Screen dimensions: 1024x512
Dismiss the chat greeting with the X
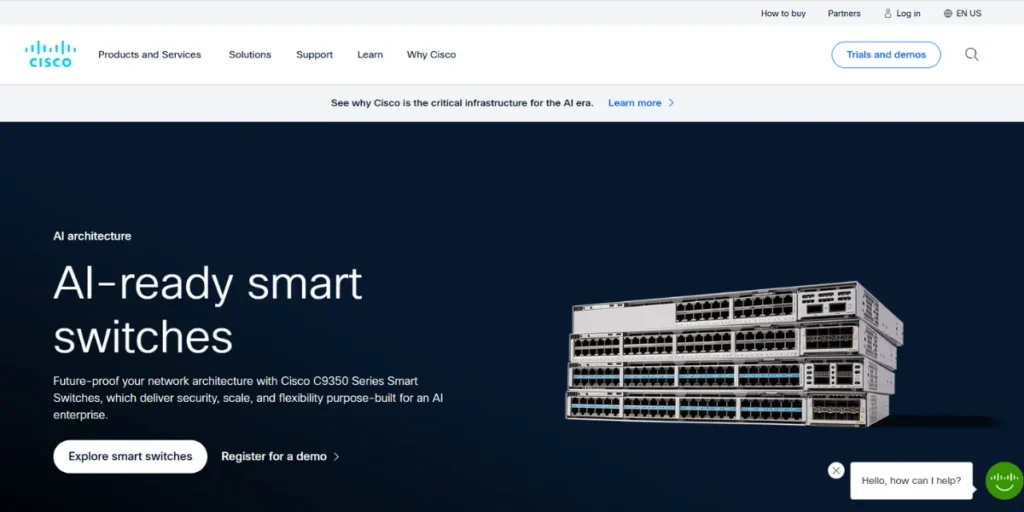tap(836, 470)
